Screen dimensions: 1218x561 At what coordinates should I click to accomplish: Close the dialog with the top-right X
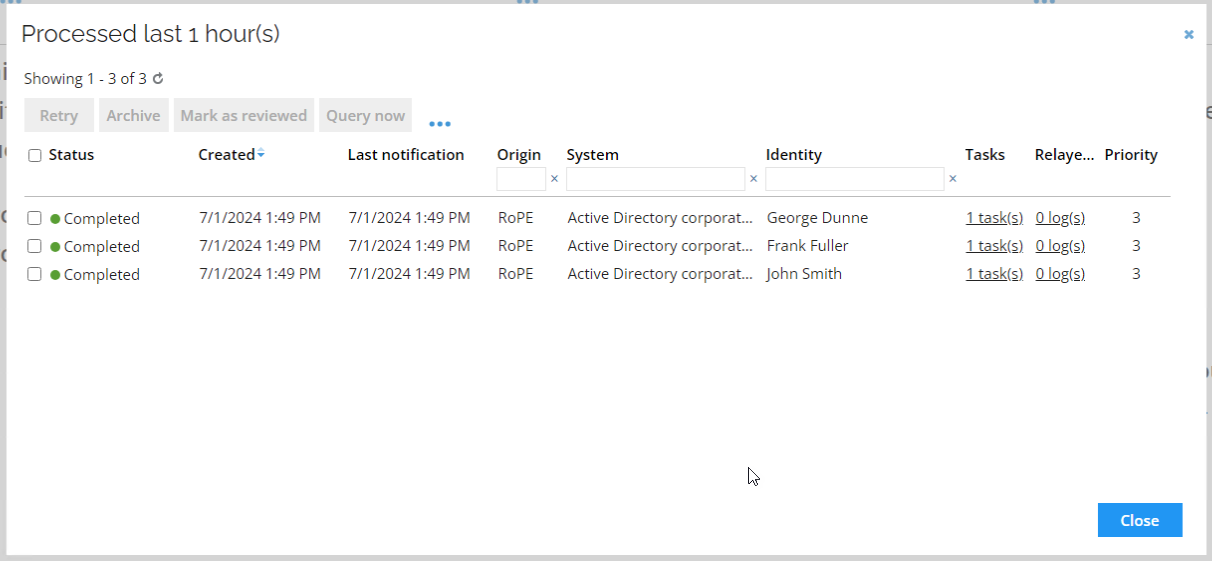pos(1188,34)
